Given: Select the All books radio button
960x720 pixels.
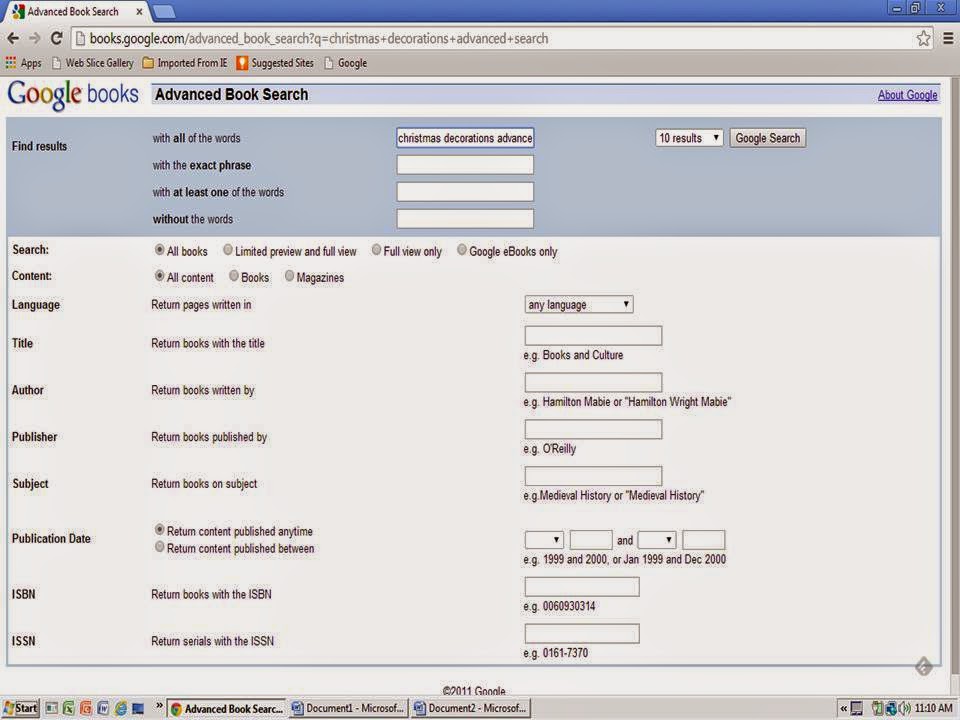Looking at the screenshot, I should tap(159, 250).
